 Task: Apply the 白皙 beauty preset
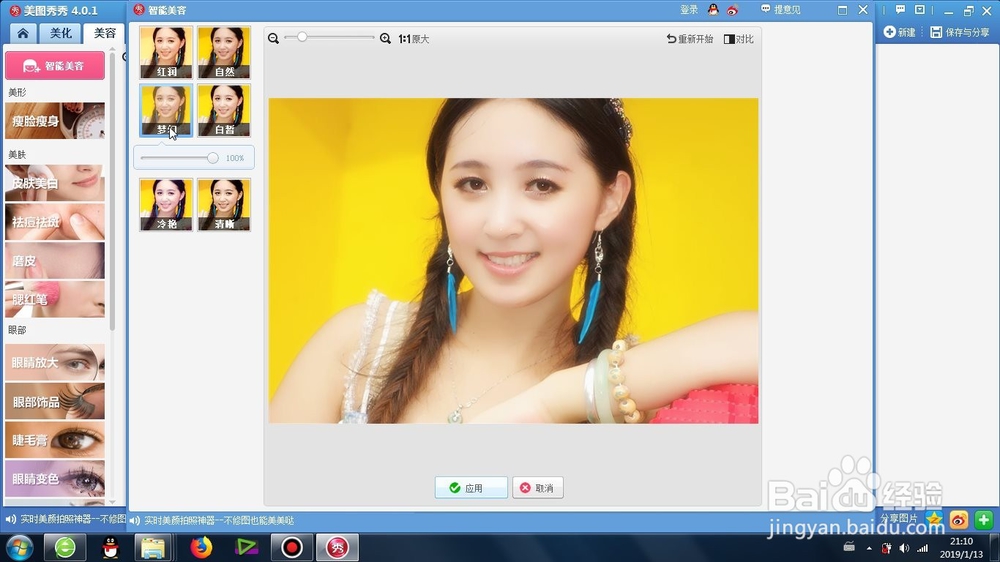point(224,110)
